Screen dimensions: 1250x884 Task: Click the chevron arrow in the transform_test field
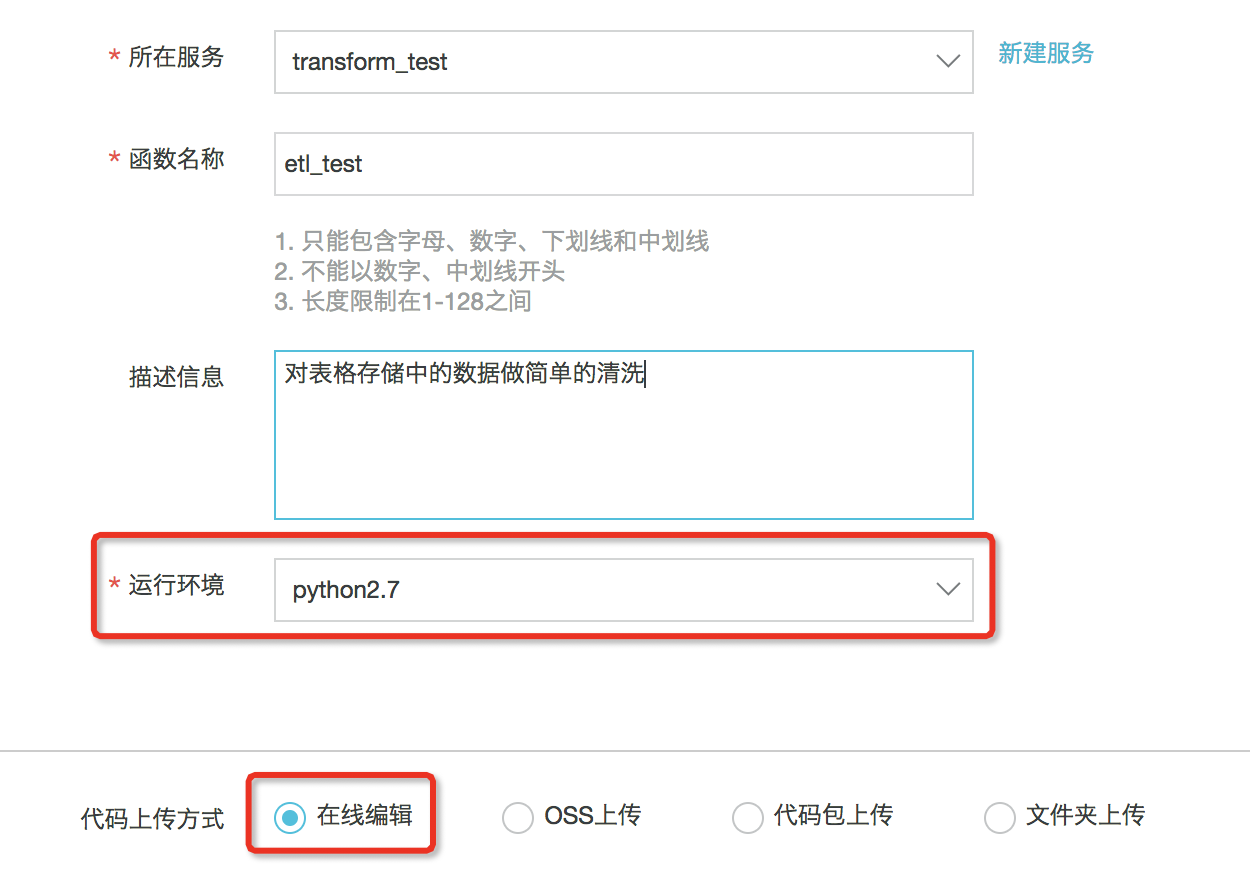[x=947, y=62]
